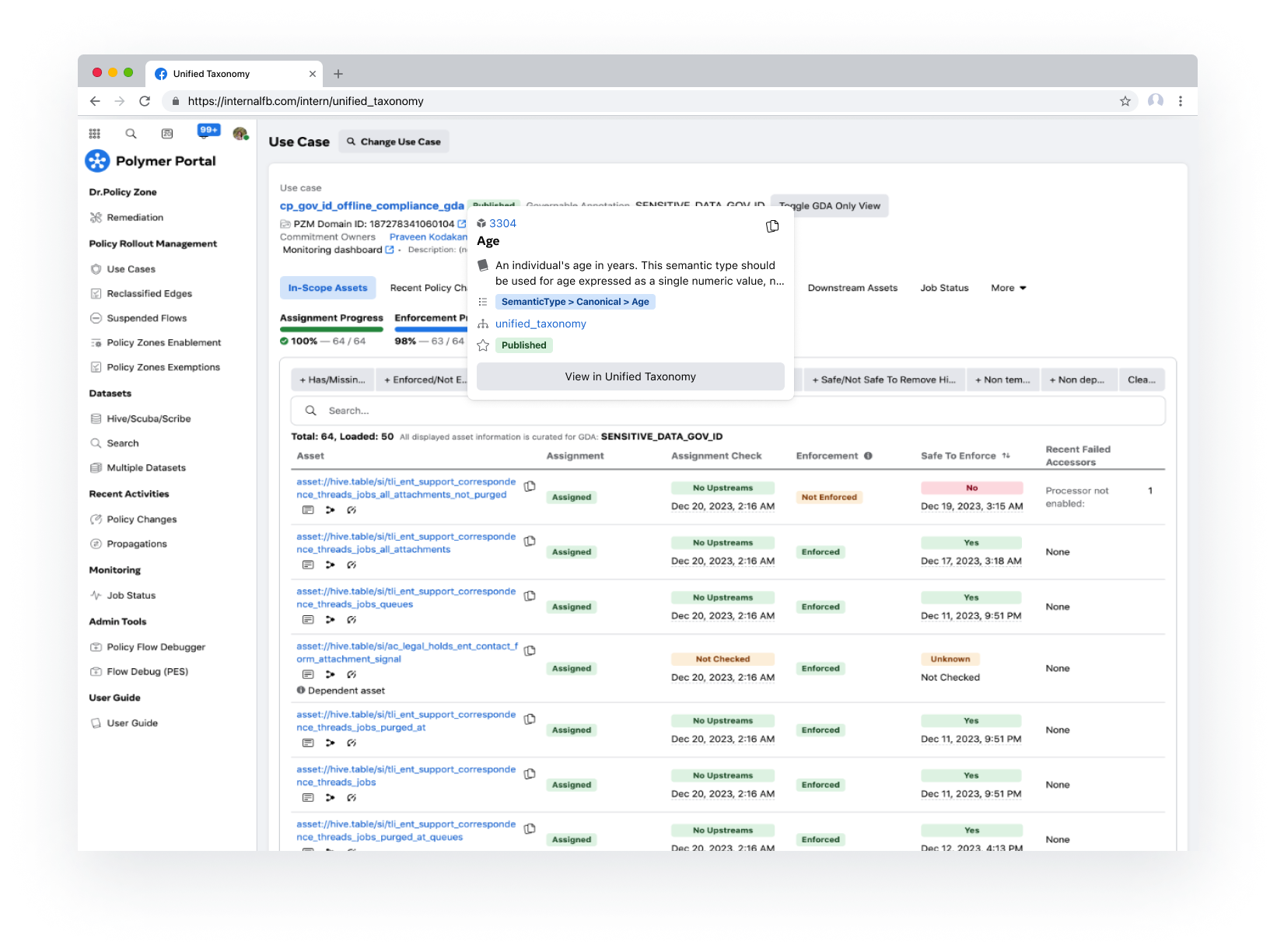This screenshot has height=952, width=1277.
Task: Click SemanticType > Canonical > Age breadcrumb tag
Action: [575, 302]
